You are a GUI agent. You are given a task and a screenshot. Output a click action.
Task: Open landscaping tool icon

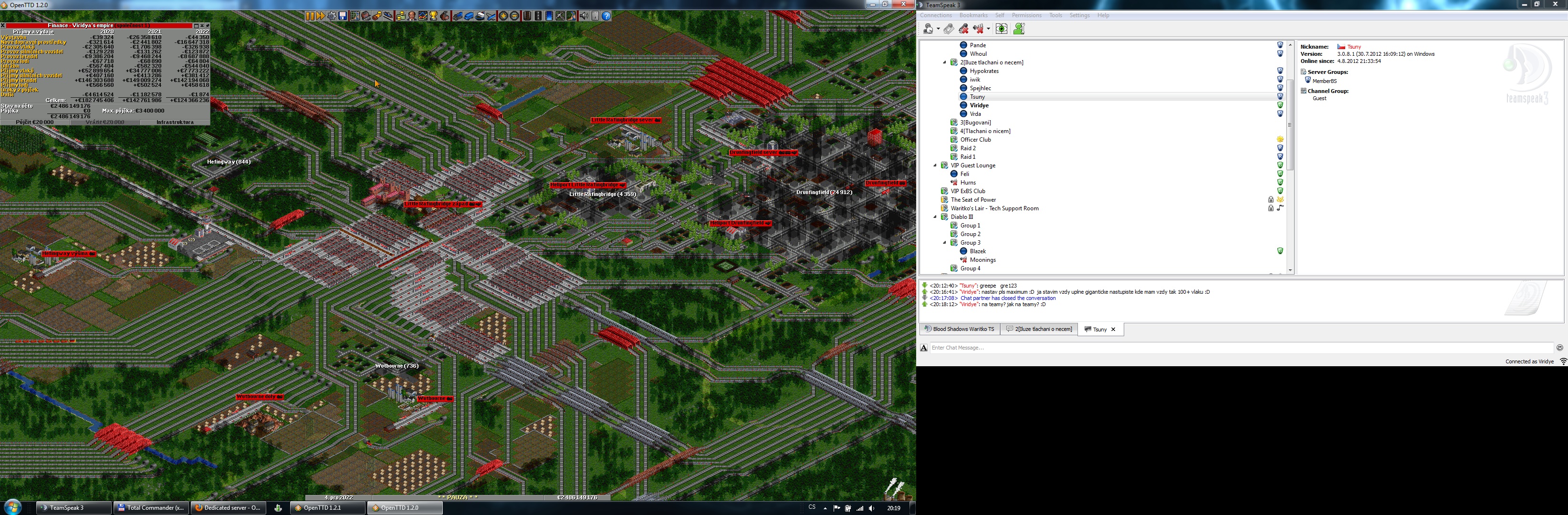click(571, 16)
